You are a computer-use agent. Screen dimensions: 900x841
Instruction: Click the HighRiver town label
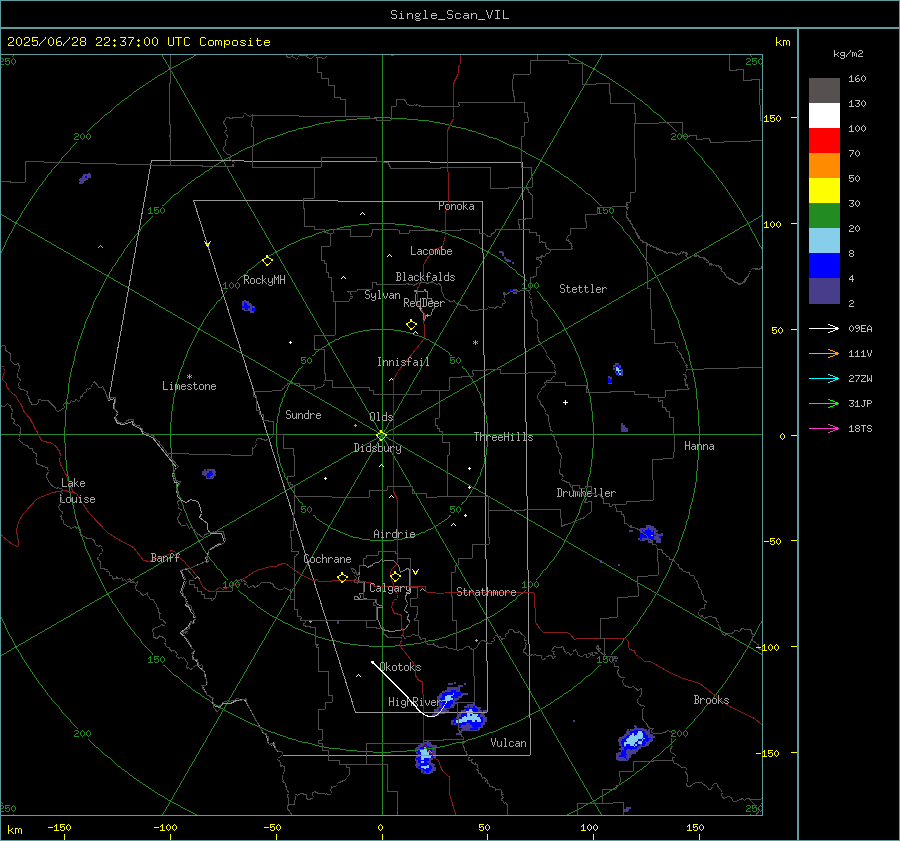point(414,702)
